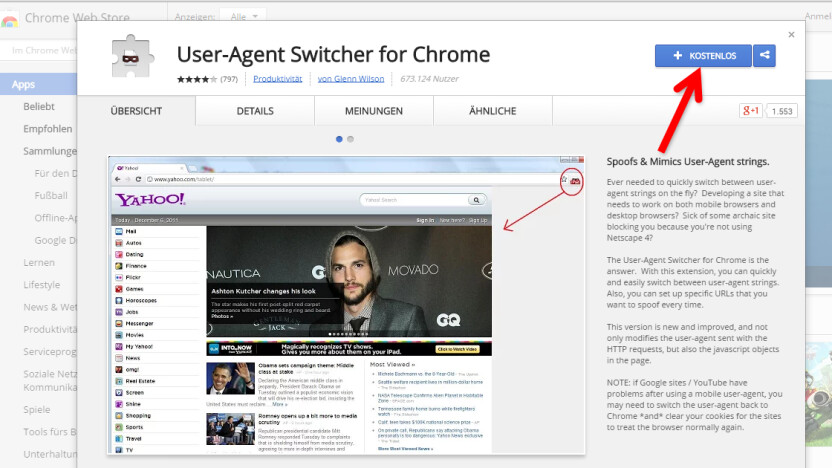Select the first screenshot carousel dot
The width and height of the screenshot is (832, 468).
click(339, 139)
